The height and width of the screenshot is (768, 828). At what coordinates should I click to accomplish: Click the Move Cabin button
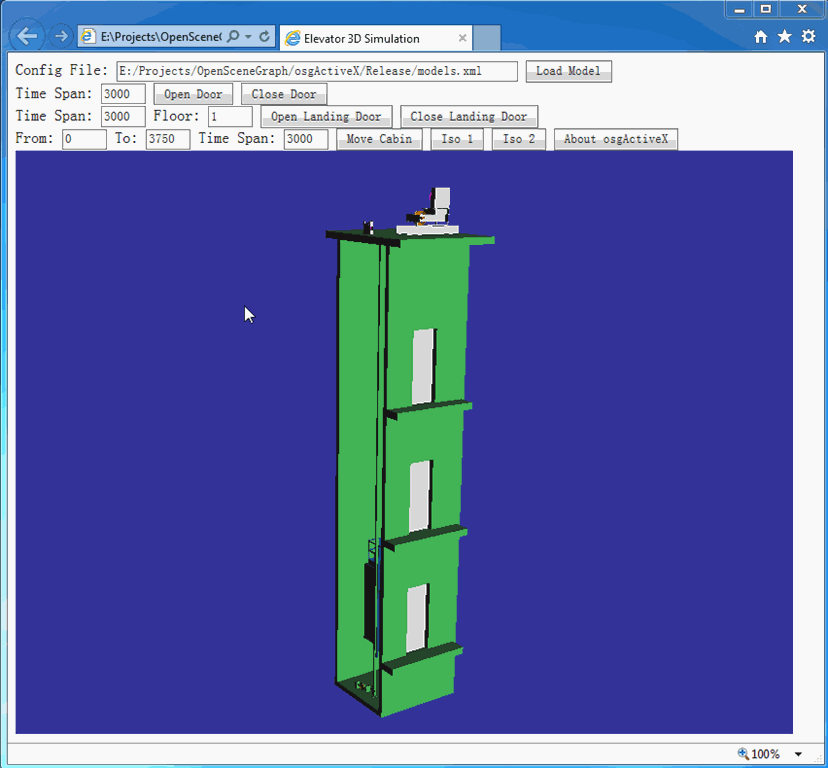[x=379, y=139]
